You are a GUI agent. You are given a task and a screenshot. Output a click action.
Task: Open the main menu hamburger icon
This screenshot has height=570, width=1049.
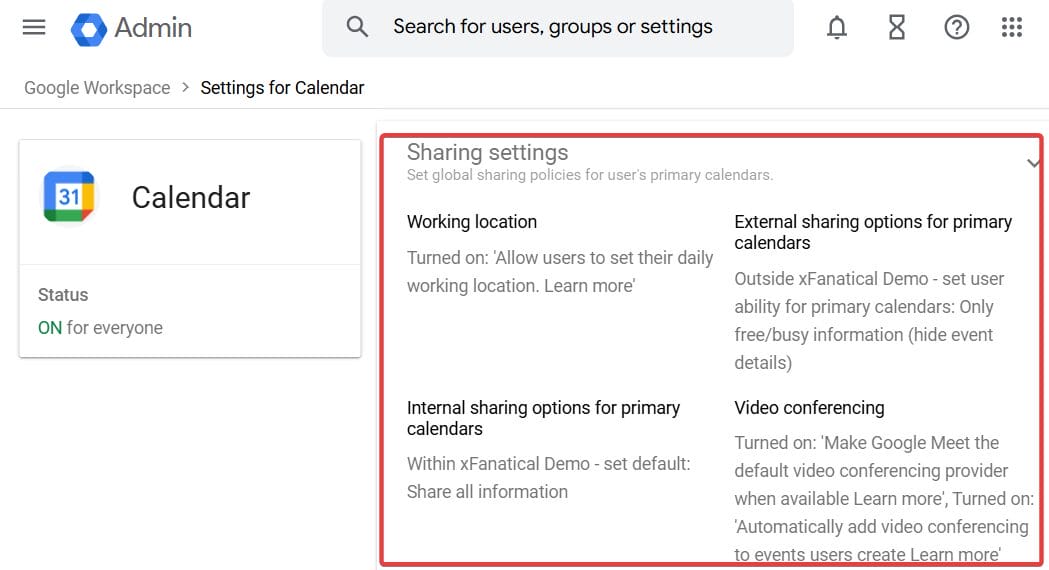click(34, 27)
